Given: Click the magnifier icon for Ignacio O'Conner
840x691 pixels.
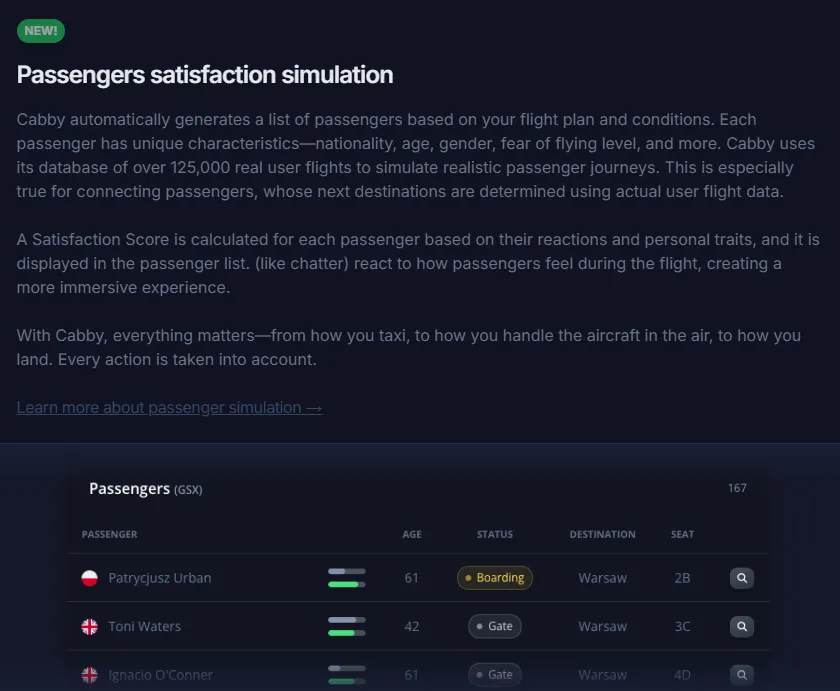Looking at the screenshot, I should (x=741, y=674).
